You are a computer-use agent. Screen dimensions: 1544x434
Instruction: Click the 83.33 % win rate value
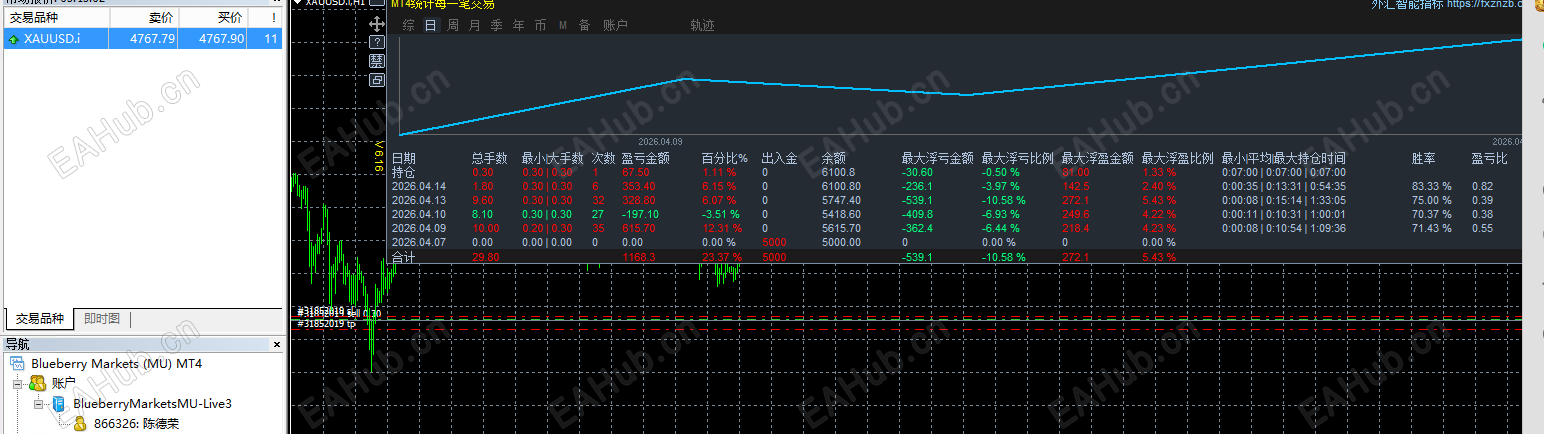coord(1431,186)
